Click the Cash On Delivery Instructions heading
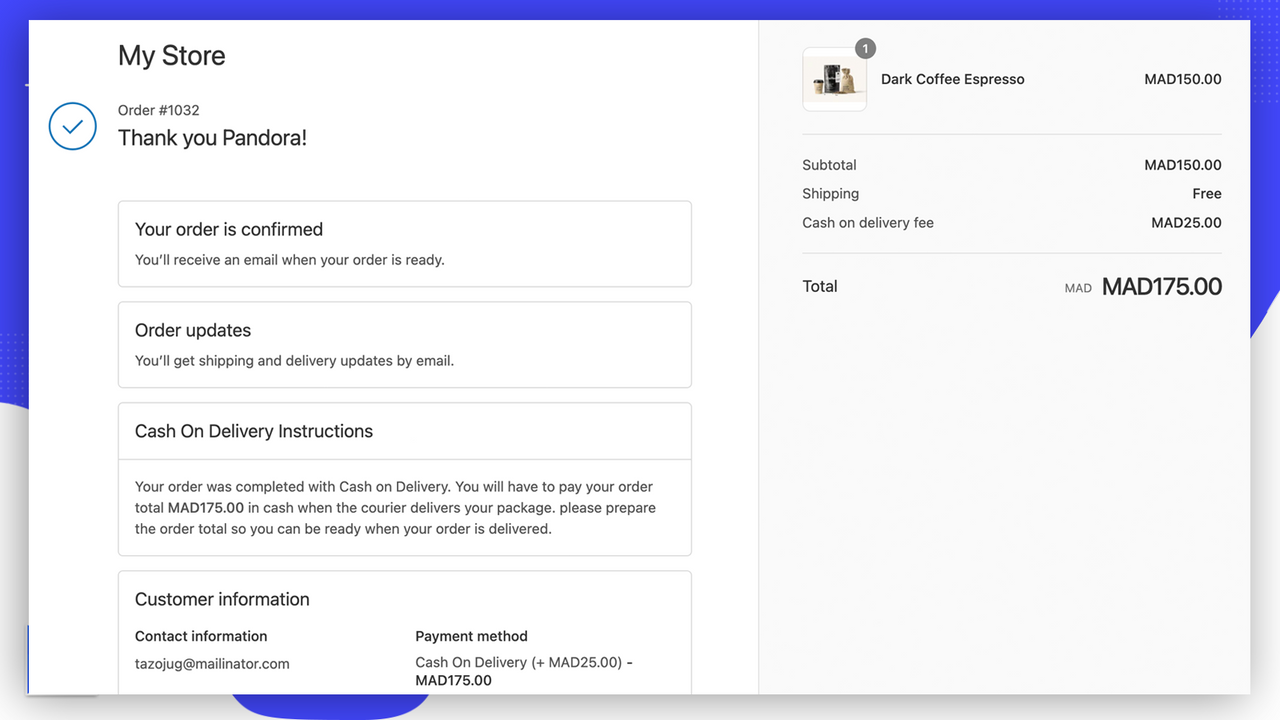The image size is (1280, 720). [x=254, y=431]
